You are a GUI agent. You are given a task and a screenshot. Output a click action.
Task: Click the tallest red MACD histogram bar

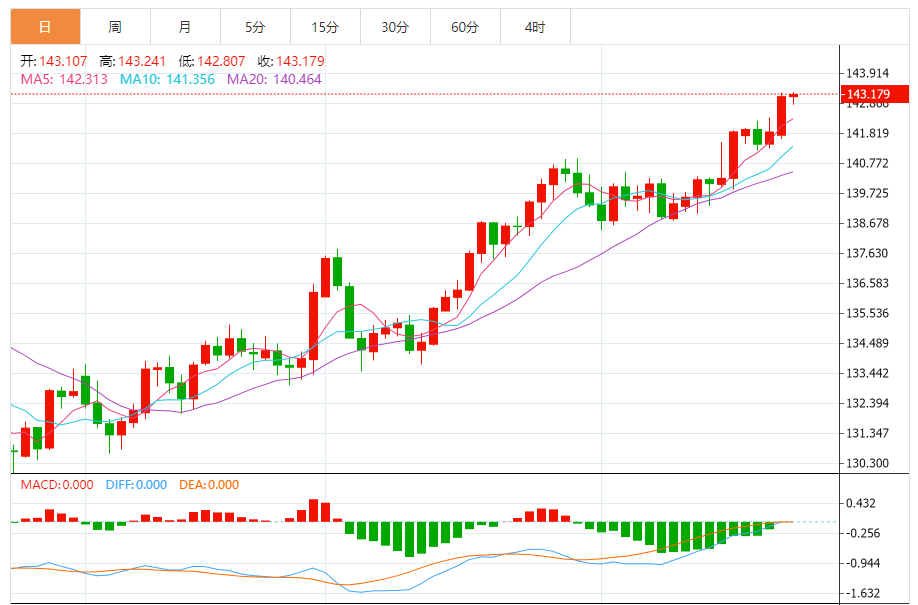(313, 510)
